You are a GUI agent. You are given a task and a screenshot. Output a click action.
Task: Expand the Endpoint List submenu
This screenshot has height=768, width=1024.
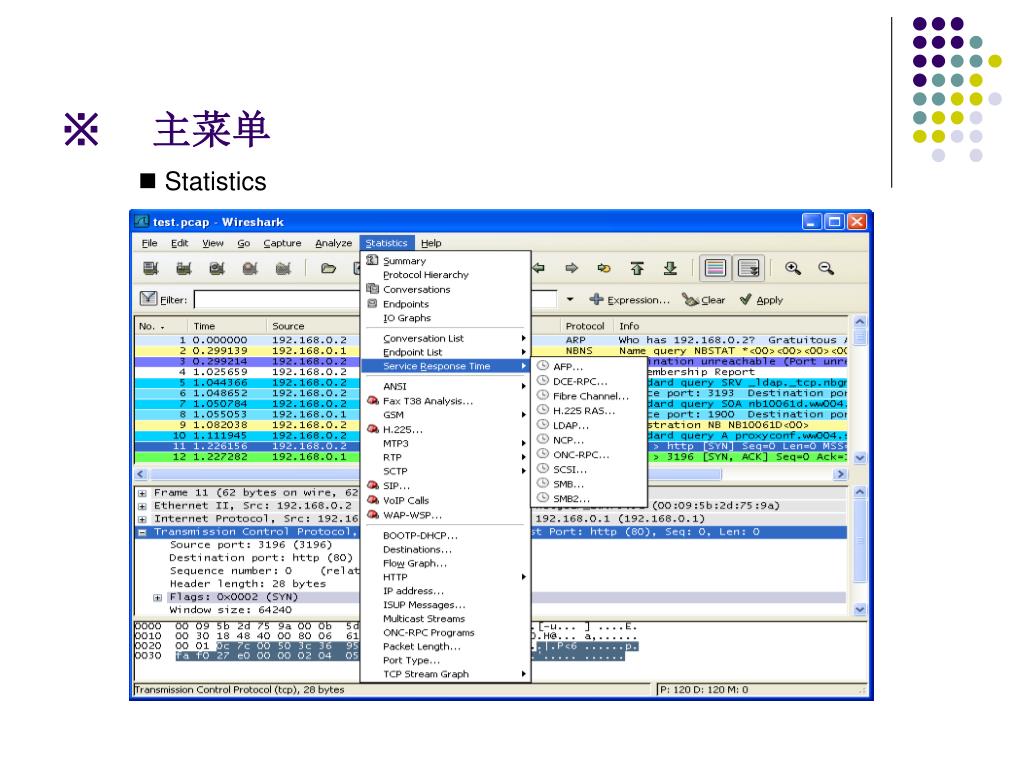click(x=444, y=352)
